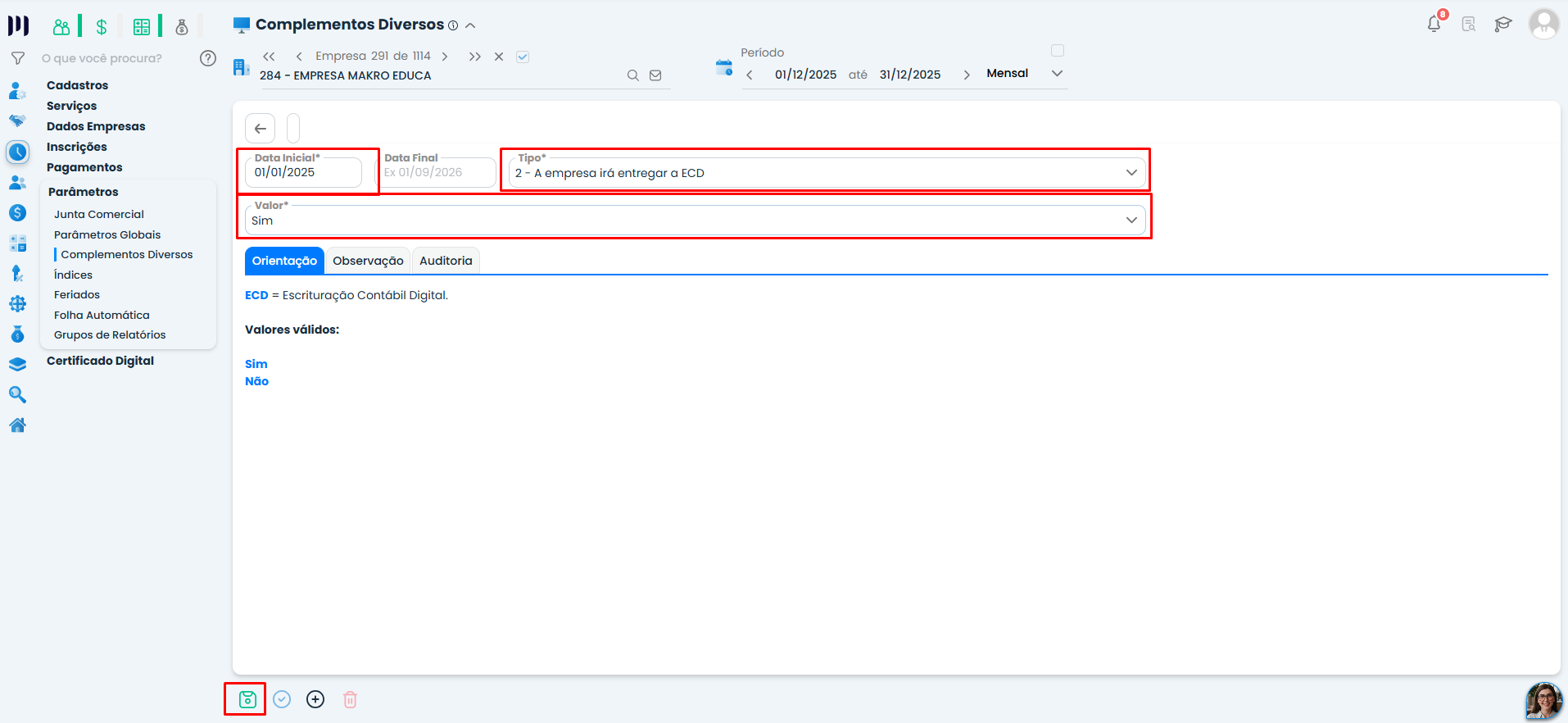This screenshot has height=723, width=1568.
Task: Collapse the Complementos Diversos title chevron
Action: tap(470, 25)
